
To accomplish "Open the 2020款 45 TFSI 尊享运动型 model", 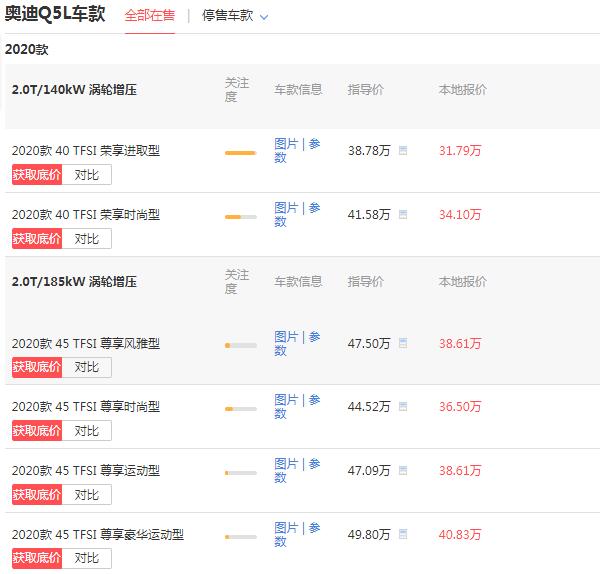I will click(x=86, y=471).
